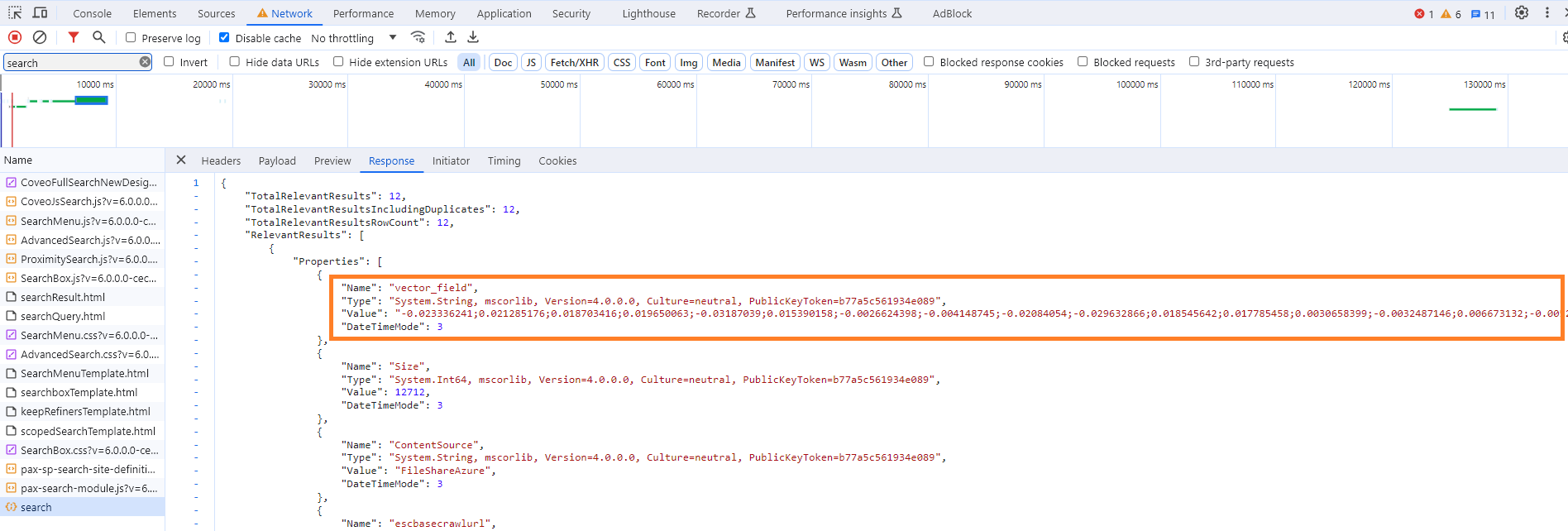The image size is (1568, 531).
Task: Clear the network log
Action: [x=40, y=37]
